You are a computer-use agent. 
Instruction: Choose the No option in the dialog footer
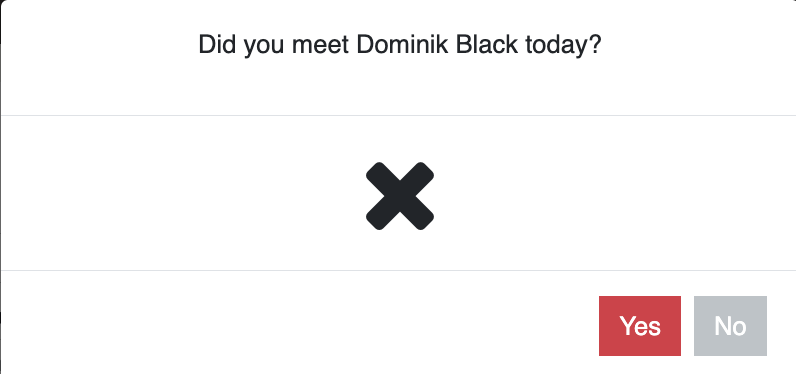pos(730,326)
